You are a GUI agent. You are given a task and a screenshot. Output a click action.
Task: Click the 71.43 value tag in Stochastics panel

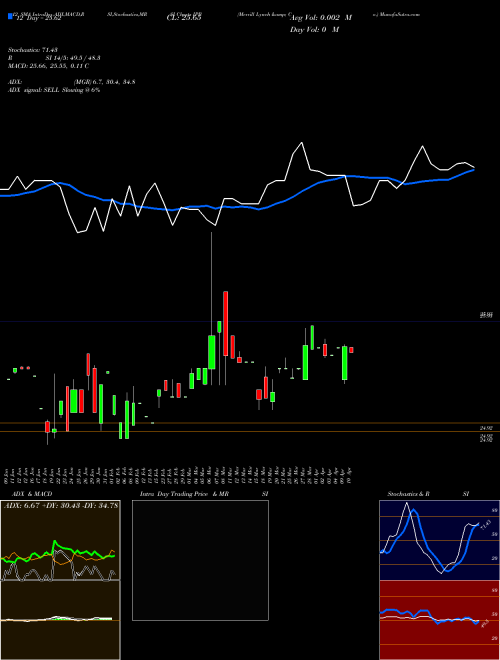point(486,525)
